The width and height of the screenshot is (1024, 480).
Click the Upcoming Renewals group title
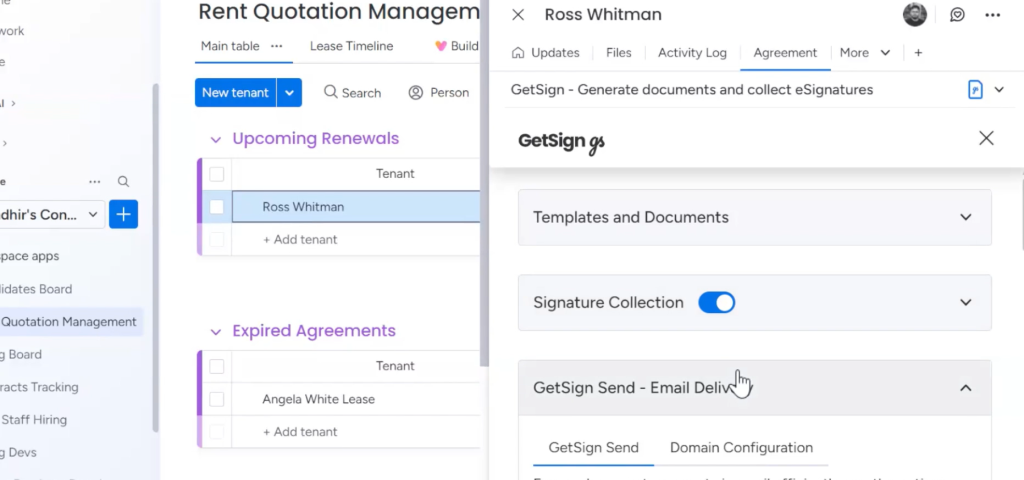[315, 139]
